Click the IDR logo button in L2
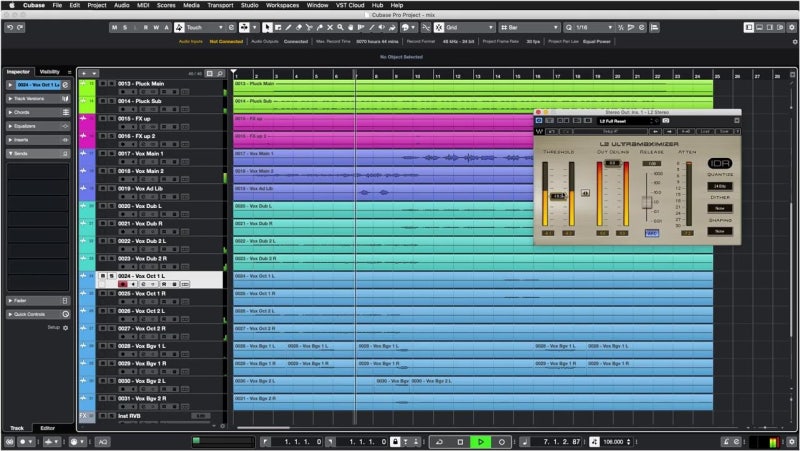Image resolution: width=800 pixels, height=451 pixels. pyautogui.click(x=720, y=163)
